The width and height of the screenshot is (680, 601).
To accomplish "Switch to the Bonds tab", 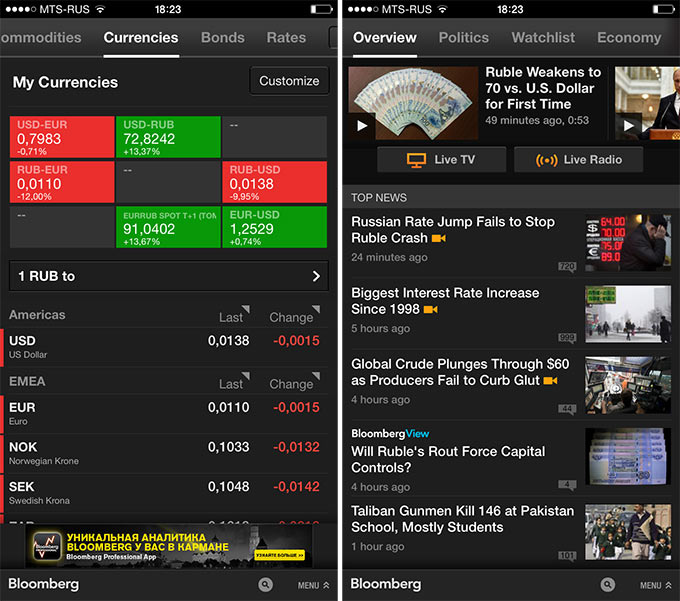I will click(222, 38).
